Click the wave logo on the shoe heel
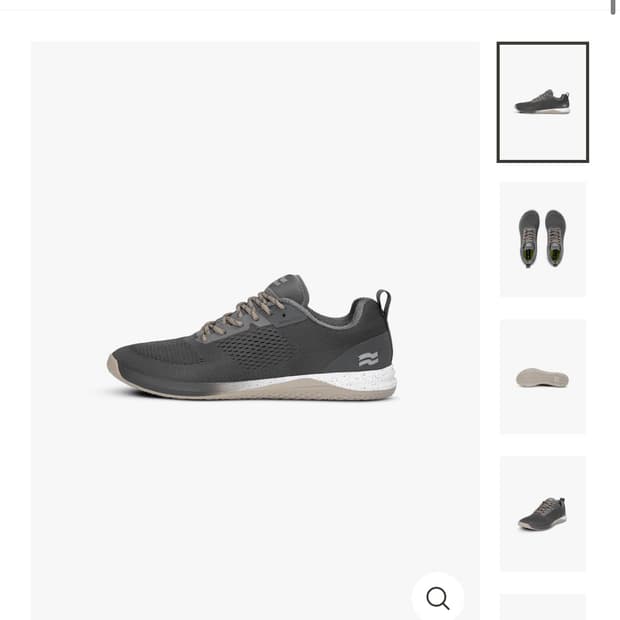Image resolution: width=620 pixels, height=620 pixels. (368, 359)
